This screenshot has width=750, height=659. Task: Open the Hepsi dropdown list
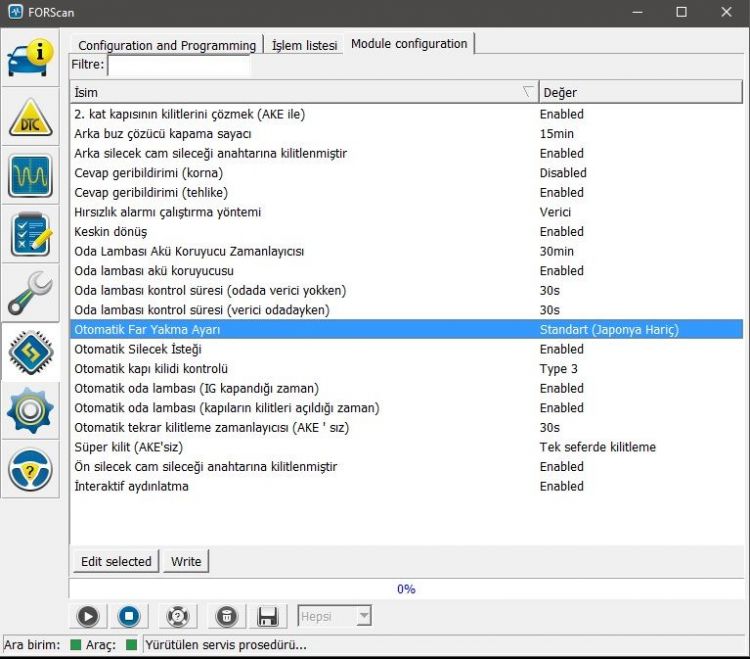[x=334, y=616]
